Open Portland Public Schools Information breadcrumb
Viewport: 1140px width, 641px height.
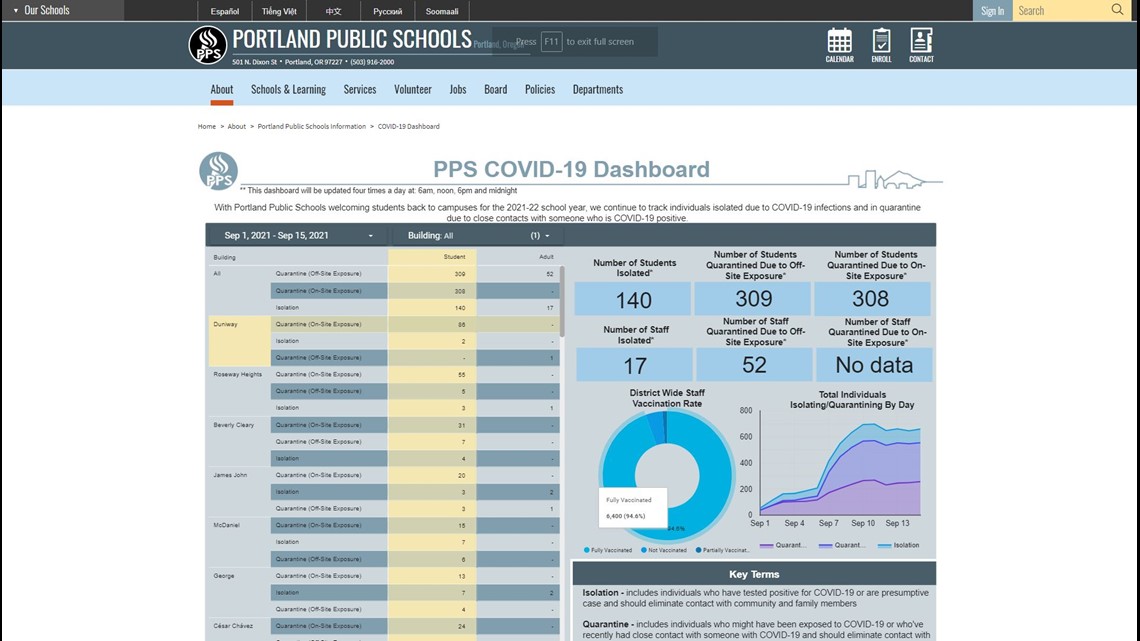pyautogui.click(x=311, y=126)
